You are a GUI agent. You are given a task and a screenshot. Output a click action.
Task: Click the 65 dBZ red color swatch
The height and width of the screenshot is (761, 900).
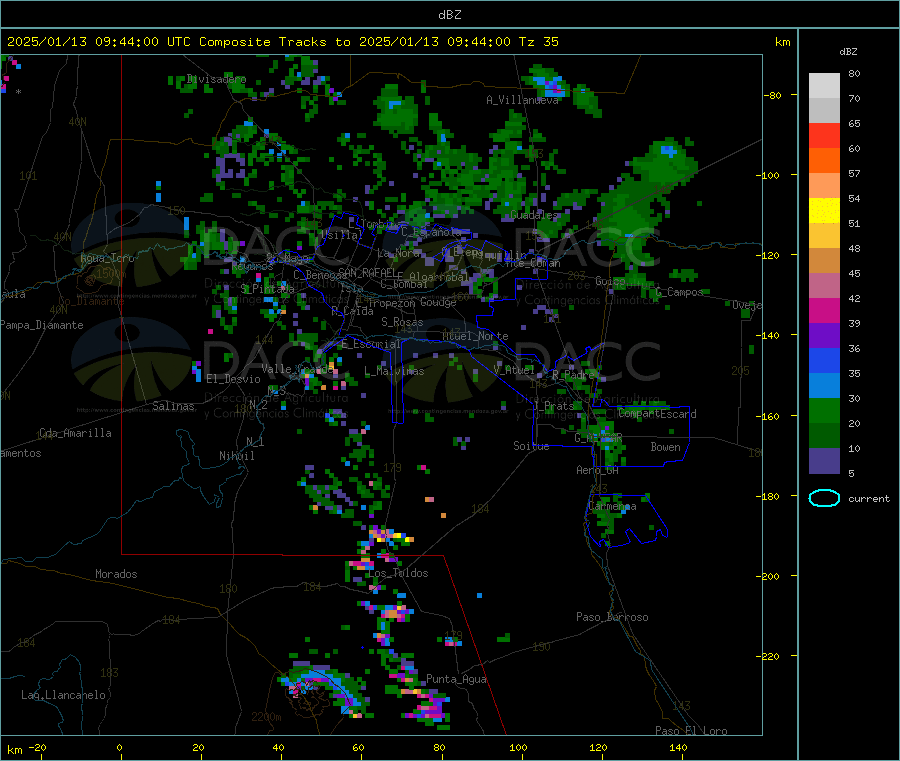pos(824,135)
